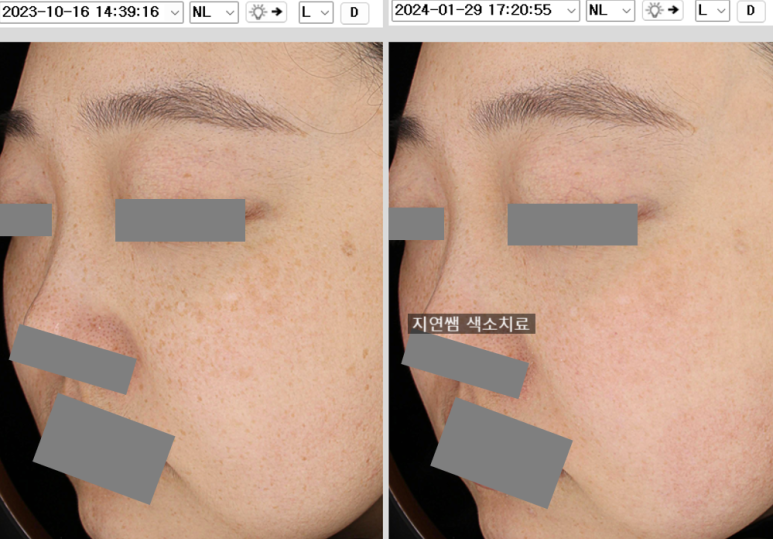The image size is (773, 539).
Task: Expand the NL mode dropdown in left panel
Action: (213, 12)
